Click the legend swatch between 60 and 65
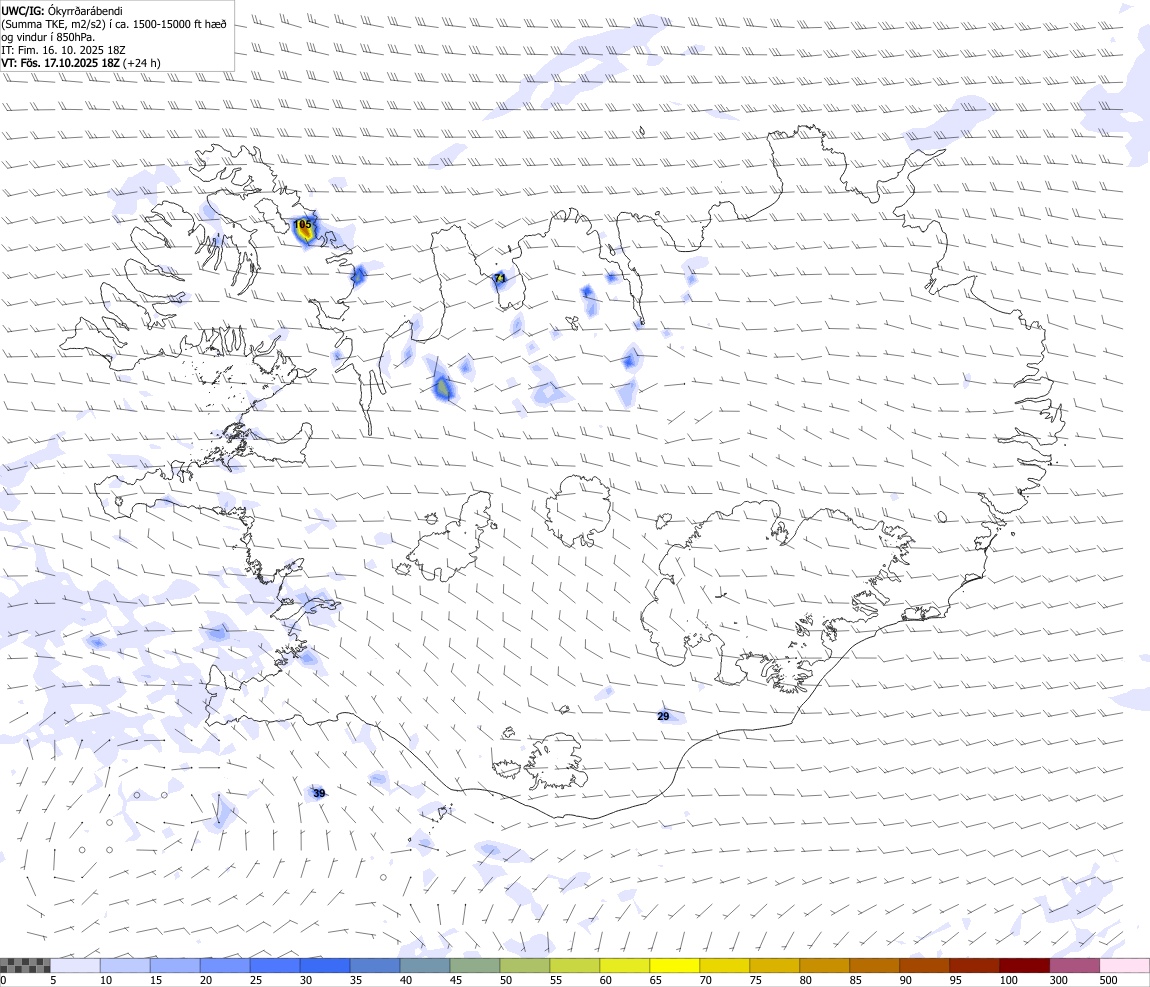 point(625,965)
